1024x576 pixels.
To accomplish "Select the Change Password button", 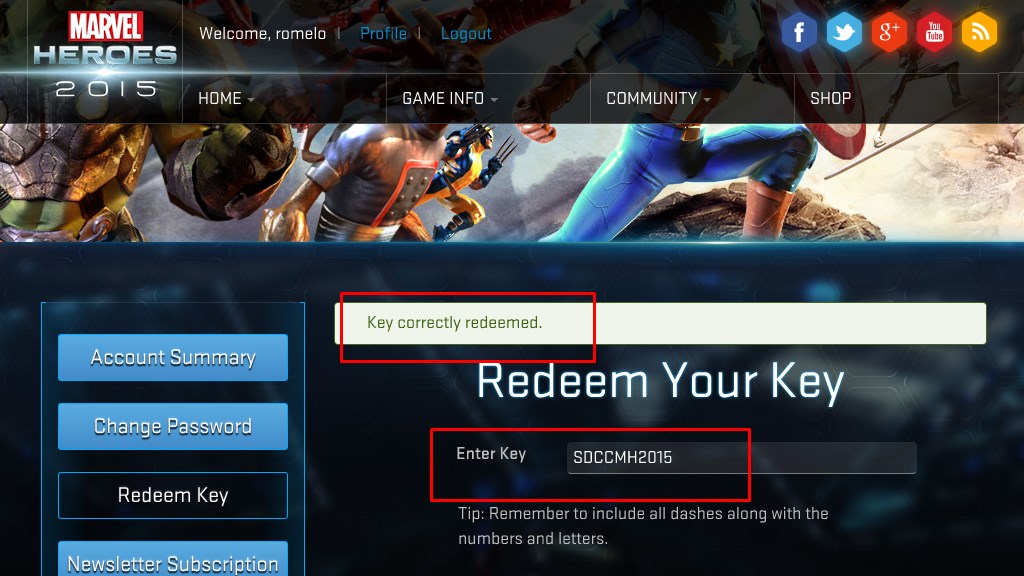I will (173, 426).
